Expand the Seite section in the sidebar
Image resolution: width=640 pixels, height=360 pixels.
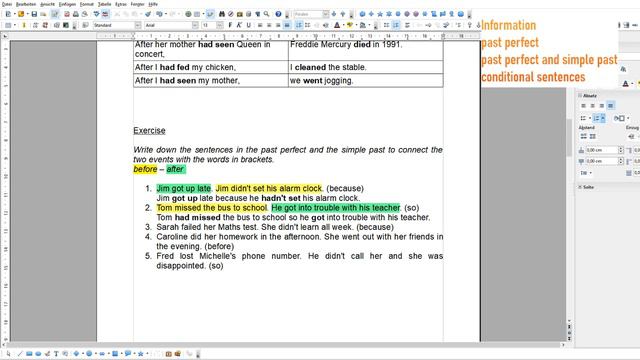point(580,187)
